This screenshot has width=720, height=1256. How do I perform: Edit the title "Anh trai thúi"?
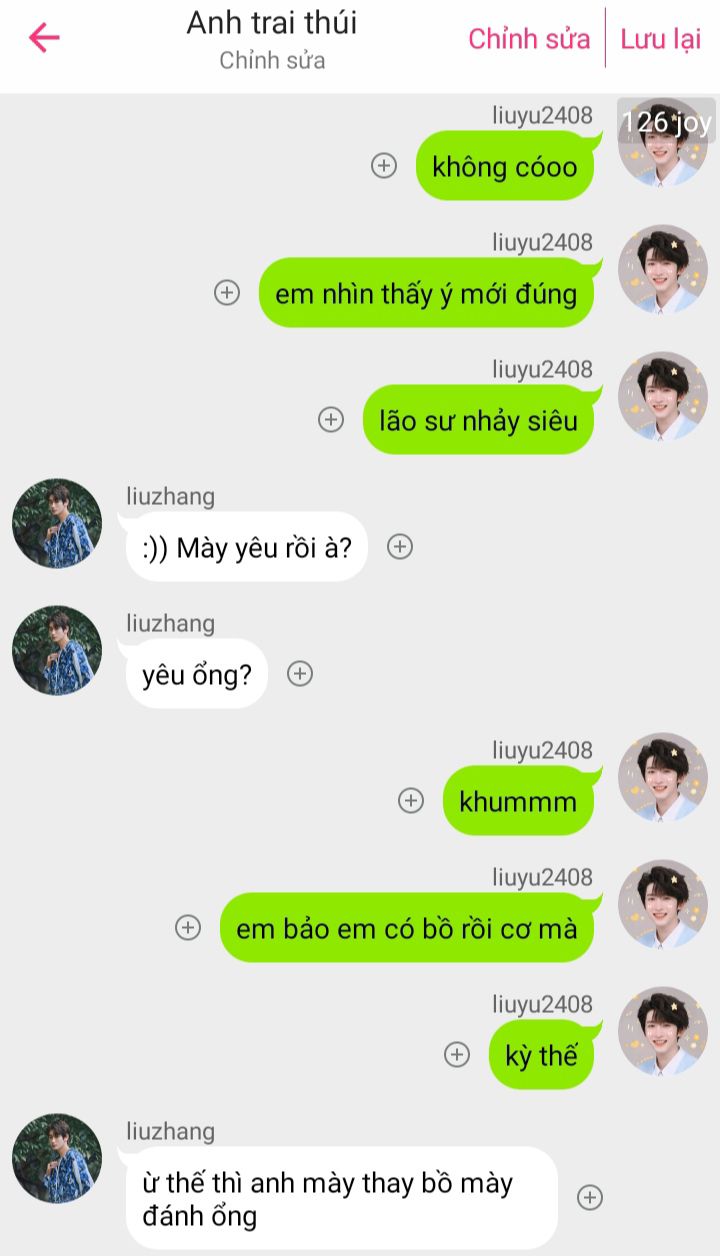pos(272,23)
